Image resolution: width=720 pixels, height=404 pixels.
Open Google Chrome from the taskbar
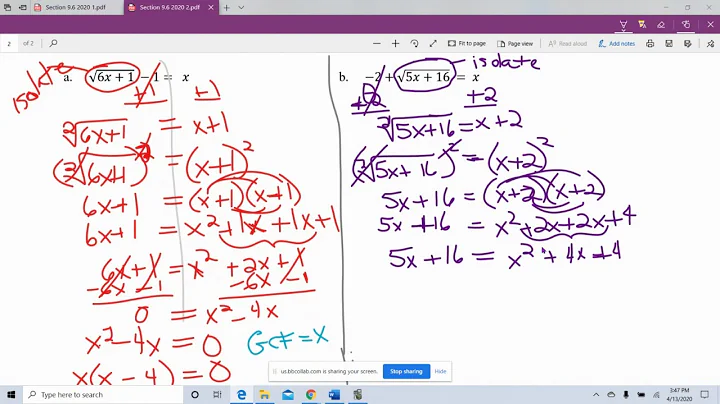311,395
